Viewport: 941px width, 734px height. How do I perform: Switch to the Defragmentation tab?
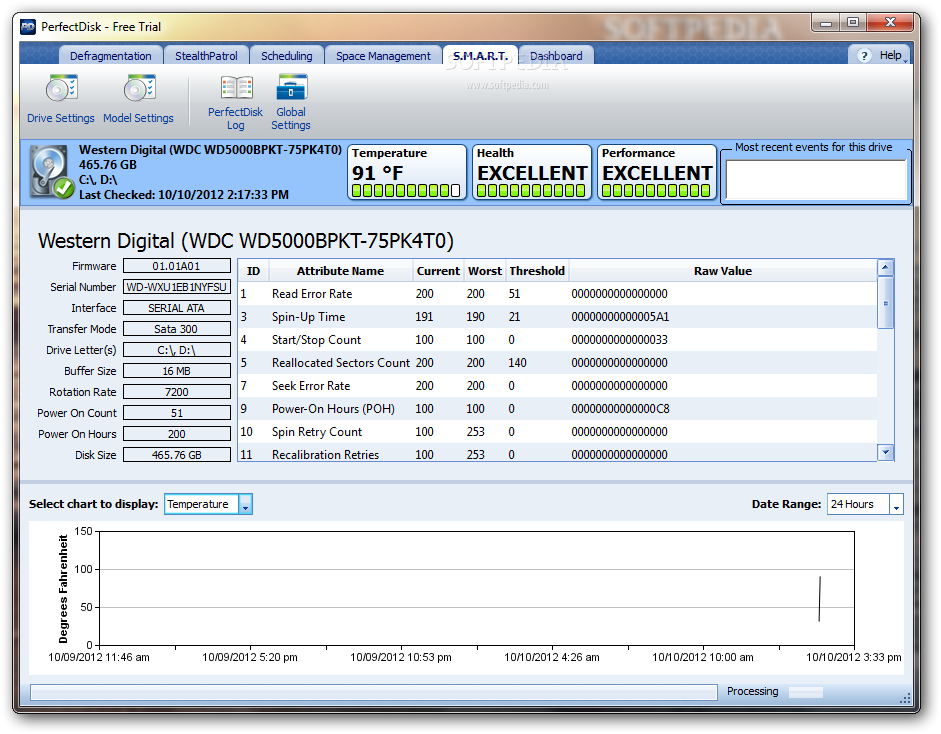click(110, 56)
